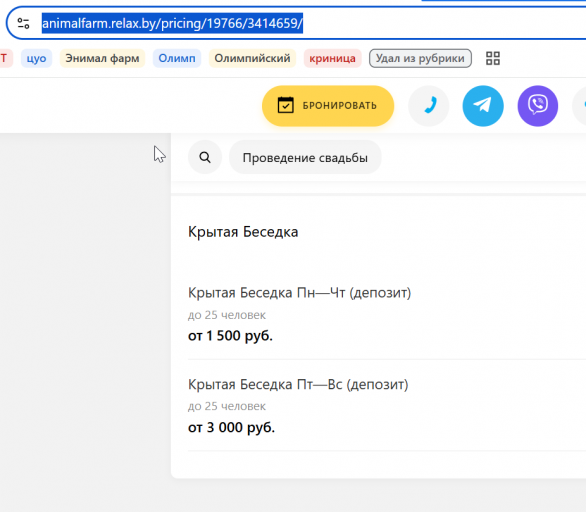This screenshot has width=586, height=512.
Task: Open the Олимп bookmark
Action: pyautogui.click(x=177, y=58)
